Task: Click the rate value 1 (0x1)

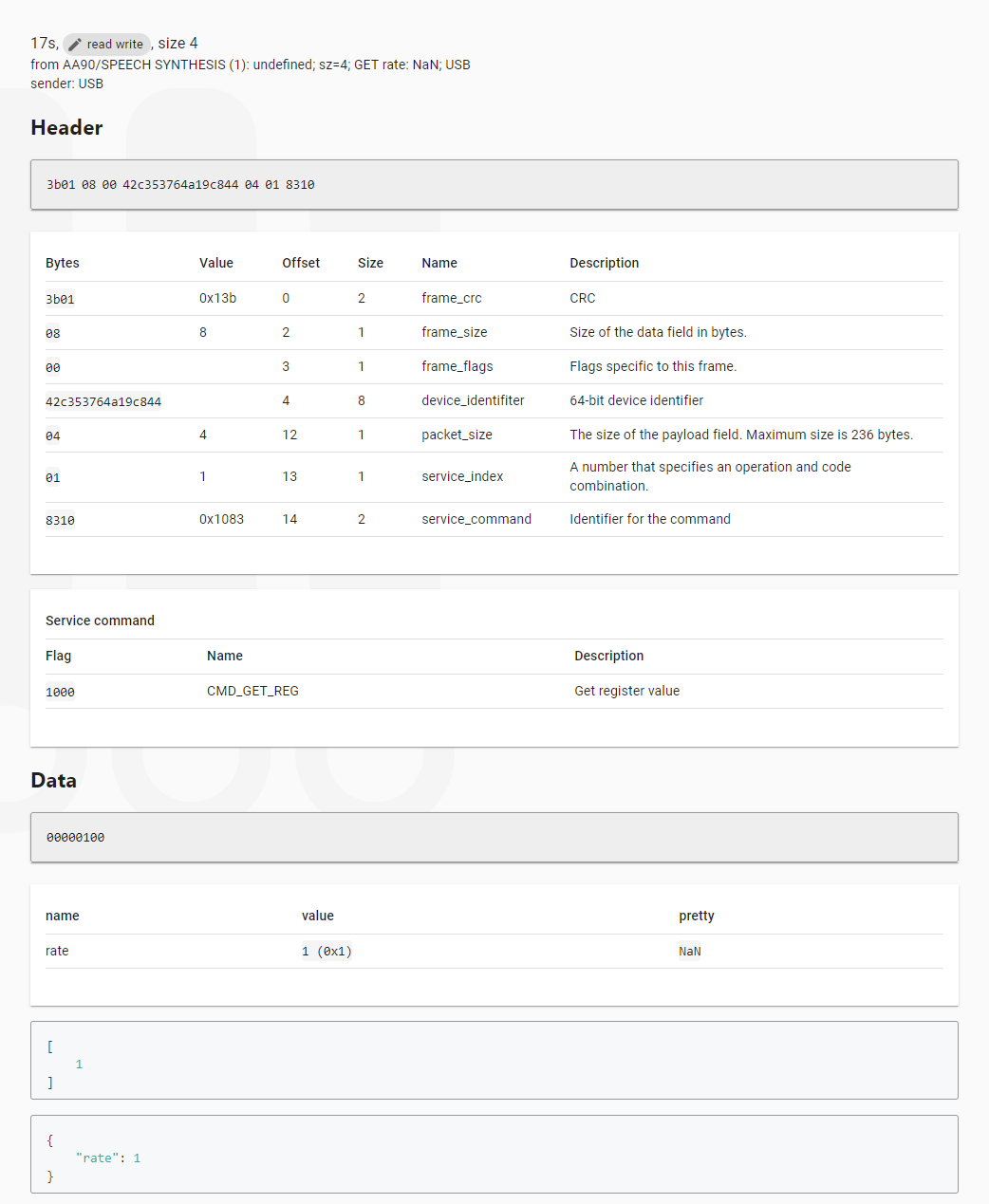Action: (x=327, y=951)
